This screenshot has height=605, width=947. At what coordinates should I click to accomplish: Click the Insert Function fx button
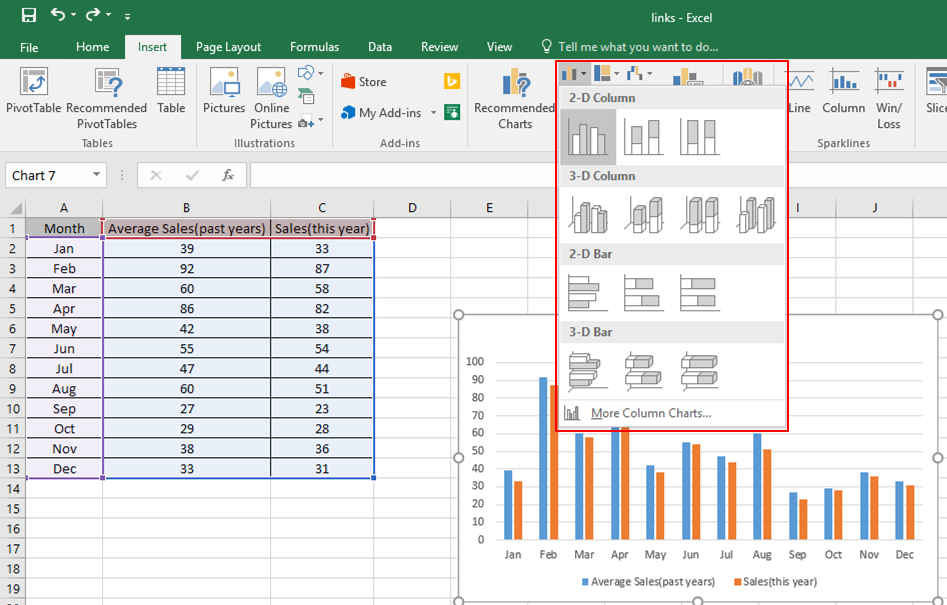pyautogui.click(x=228, y=175)
